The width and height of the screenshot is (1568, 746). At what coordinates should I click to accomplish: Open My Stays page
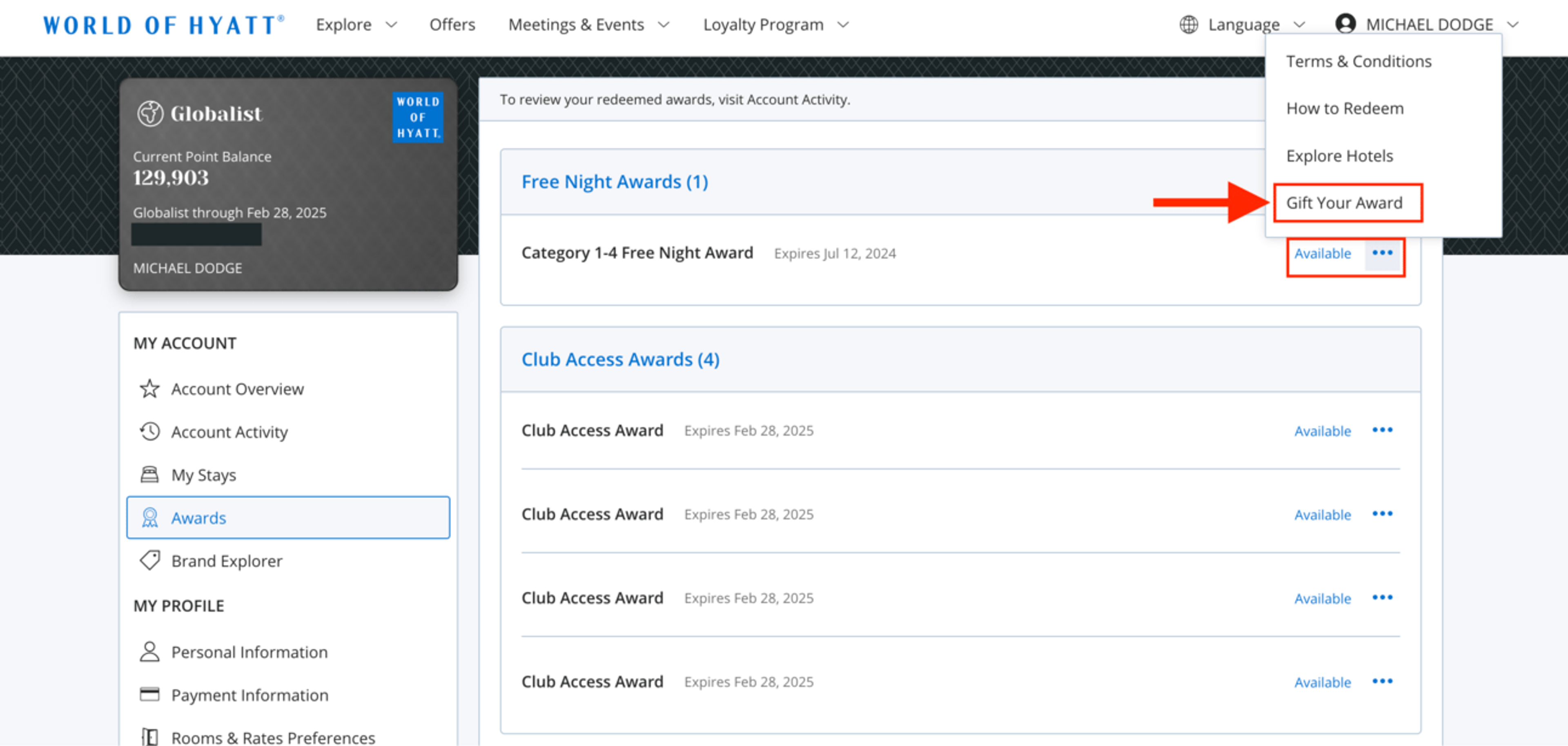(x=203, y=475)
